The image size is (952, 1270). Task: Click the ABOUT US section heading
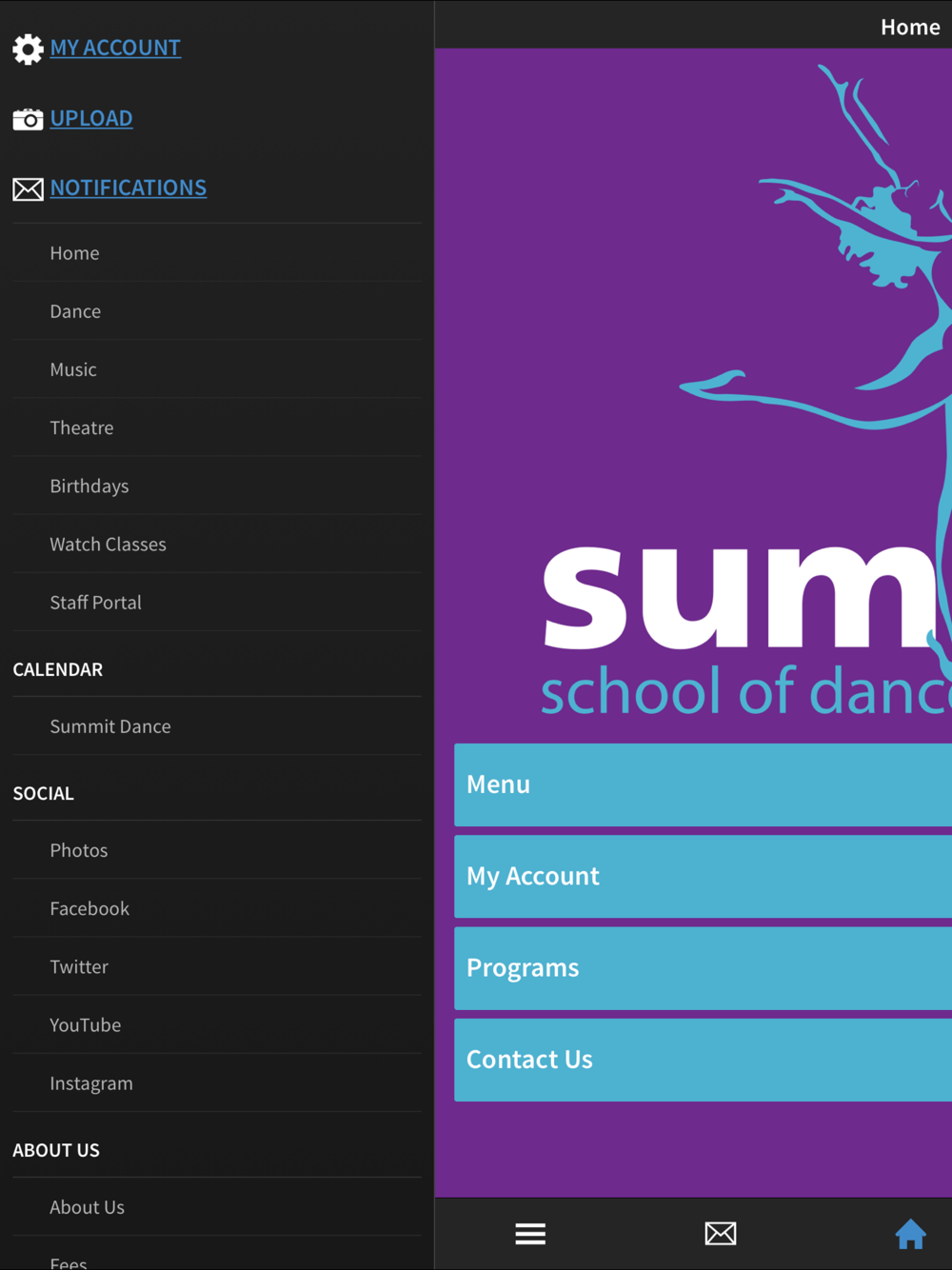(x=56, y=1150)
